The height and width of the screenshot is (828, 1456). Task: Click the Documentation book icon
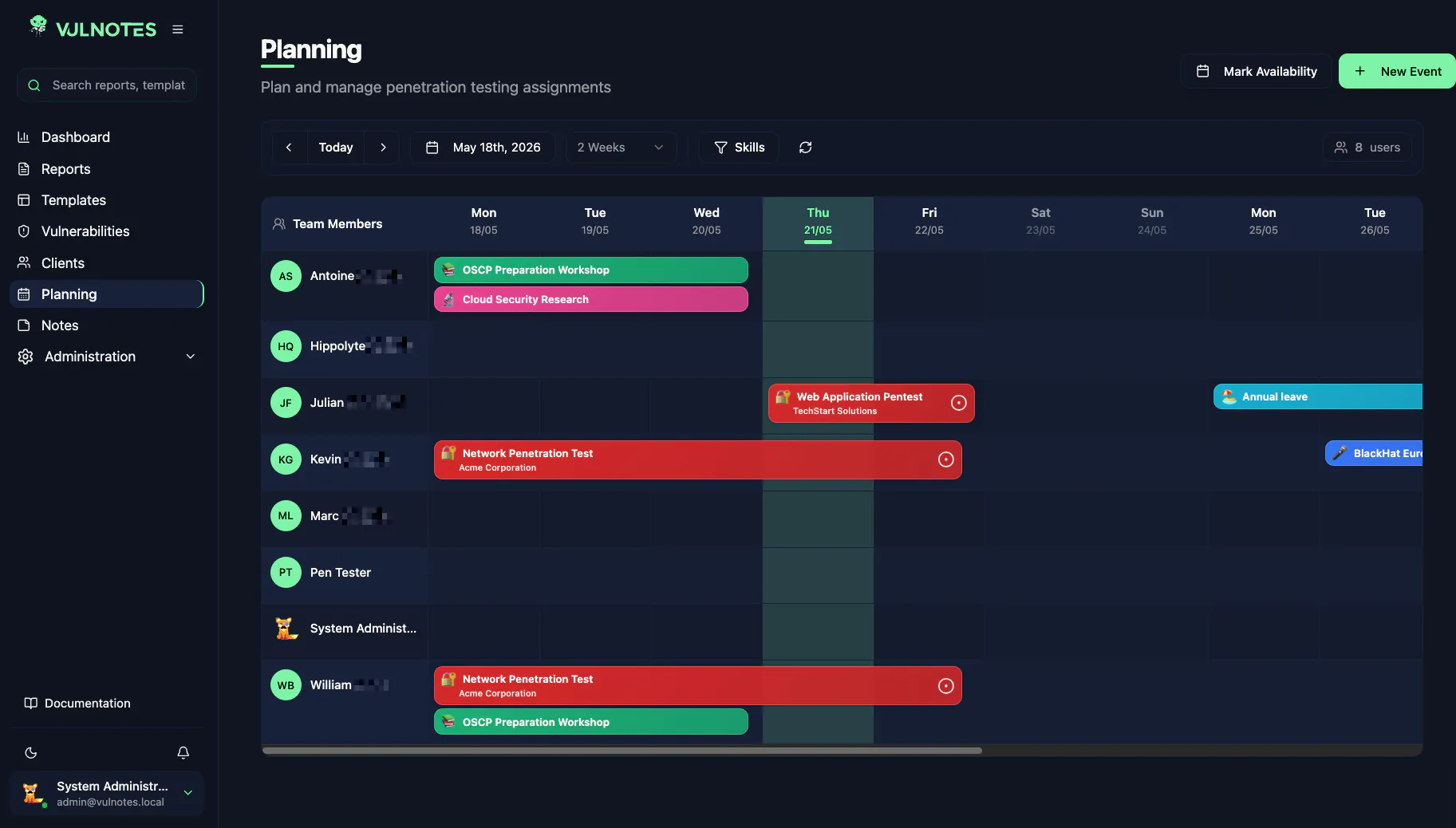pyautogui.click(x=31, y=704)
